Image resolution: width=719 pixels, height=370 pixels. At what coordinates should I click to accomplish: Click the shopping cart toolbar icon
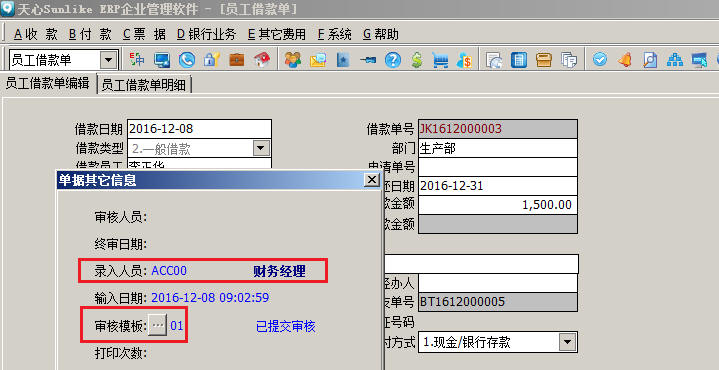[x=440, y=60]
